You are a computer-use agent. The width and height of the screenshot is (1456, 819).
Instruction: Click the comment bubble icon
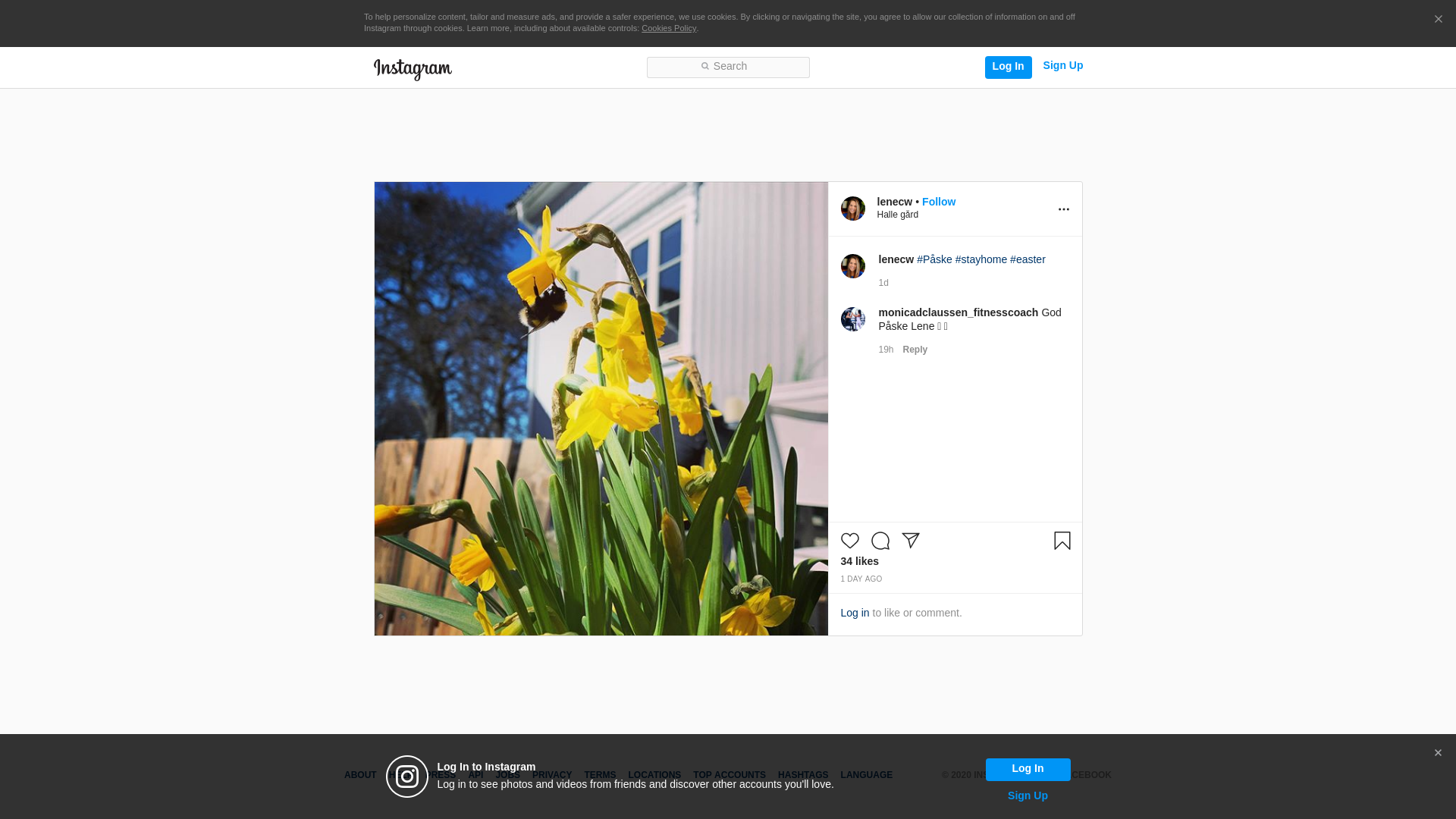880,541
